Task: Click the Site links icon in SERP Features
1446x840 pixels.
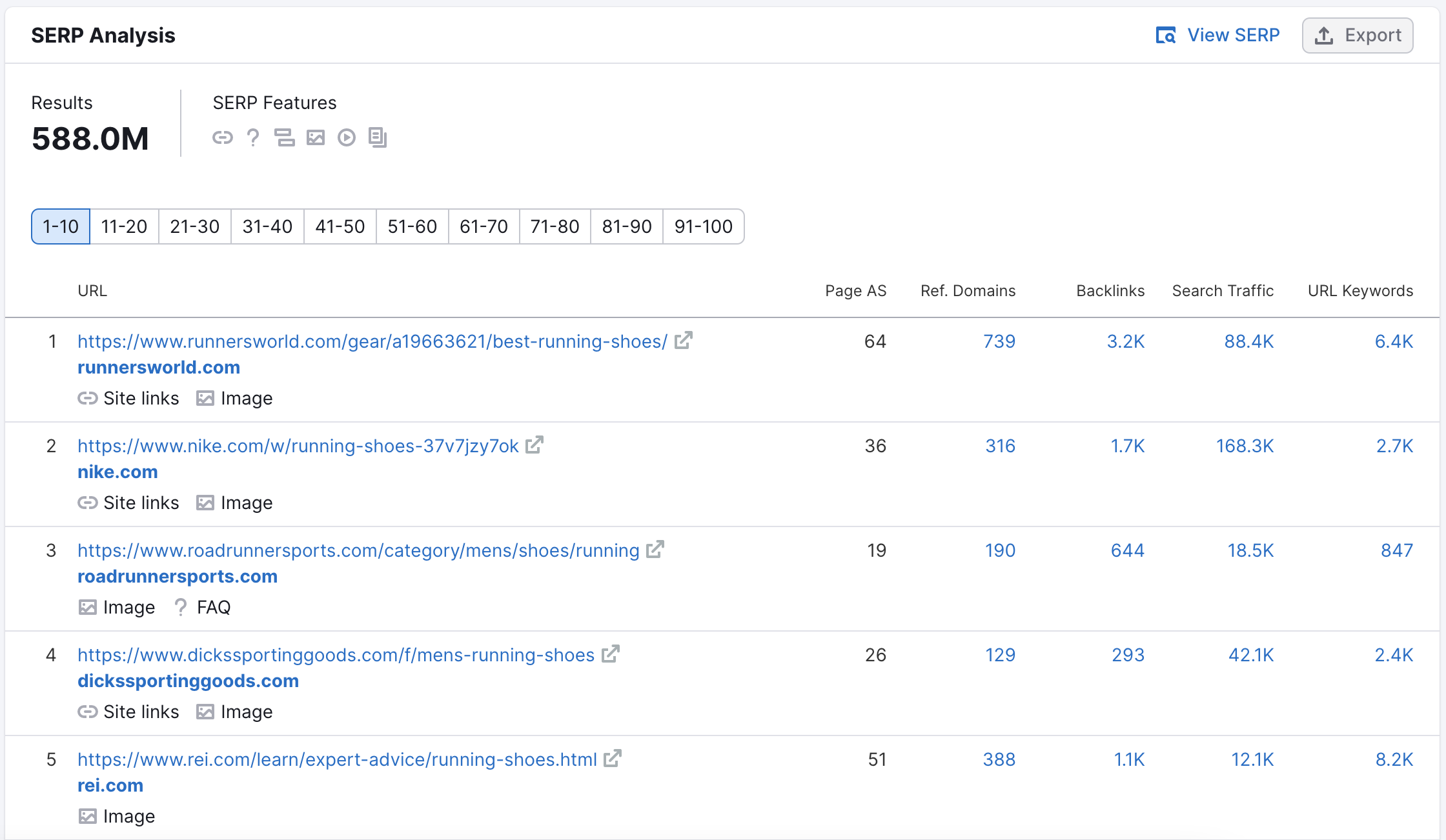Action: click(223, 137)
